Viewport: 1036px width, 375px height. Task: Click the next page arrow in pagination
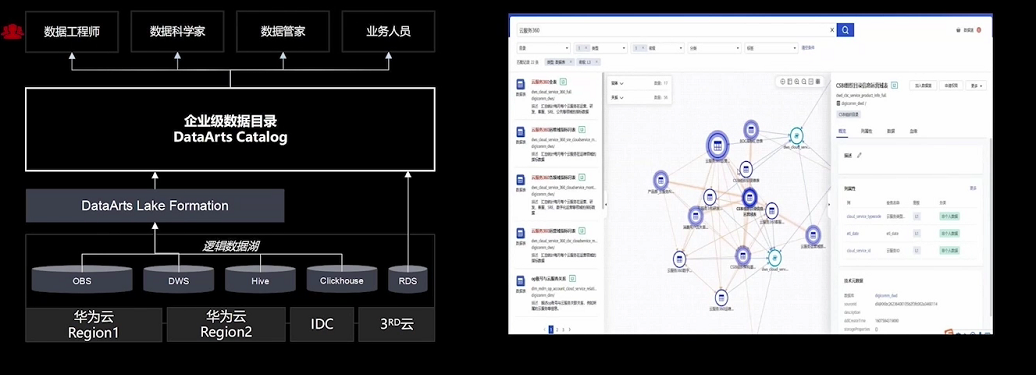tap(570, 329)
